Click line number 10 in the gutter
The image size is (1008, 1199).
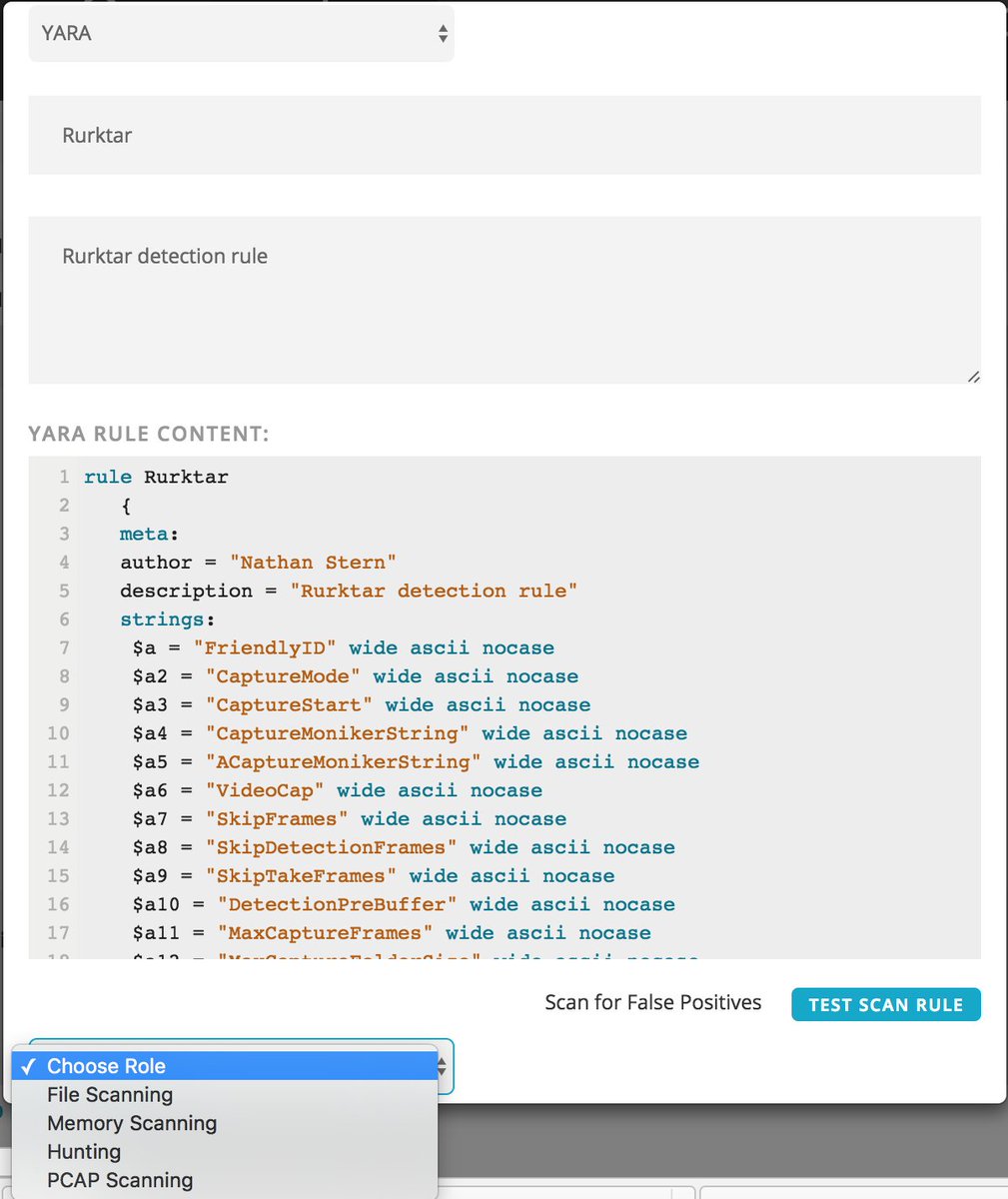[x=58, y=733]
